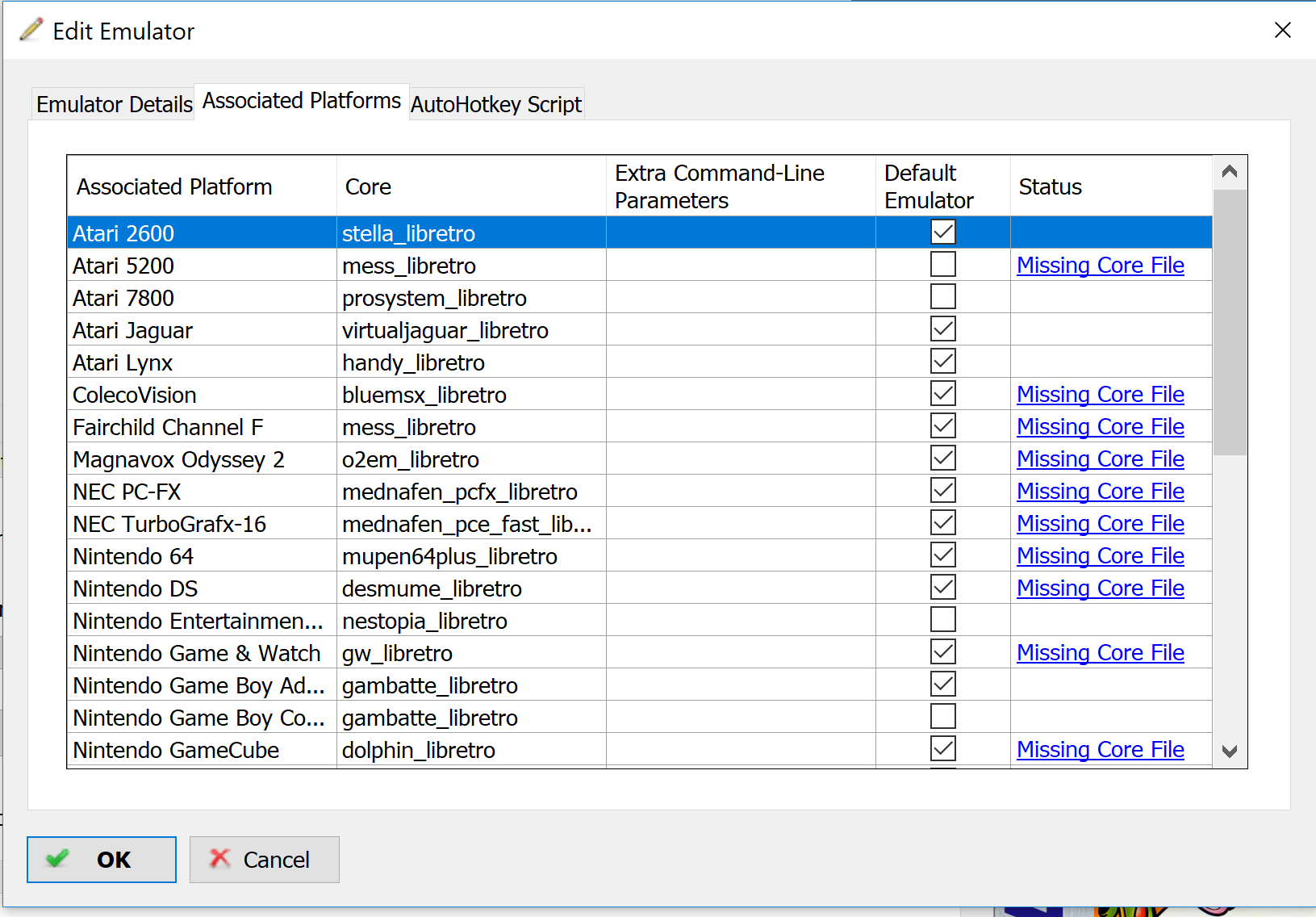The width and height of the screenshot is (1316, 917).
Task: Check Default Emulator for Nintendo Entertainment System
Action: 943,620
